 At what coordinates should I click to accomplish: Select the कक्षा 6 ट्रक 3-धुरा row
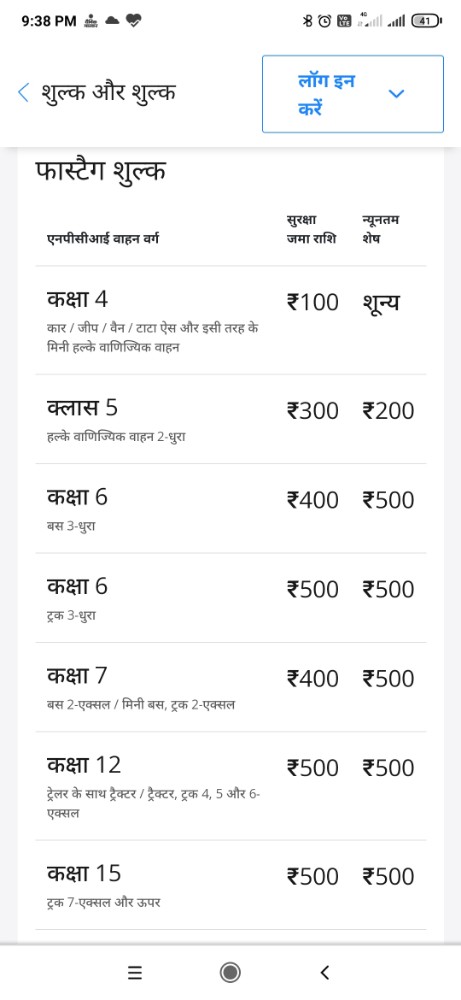pyautogui.click(x=231, y=598)
